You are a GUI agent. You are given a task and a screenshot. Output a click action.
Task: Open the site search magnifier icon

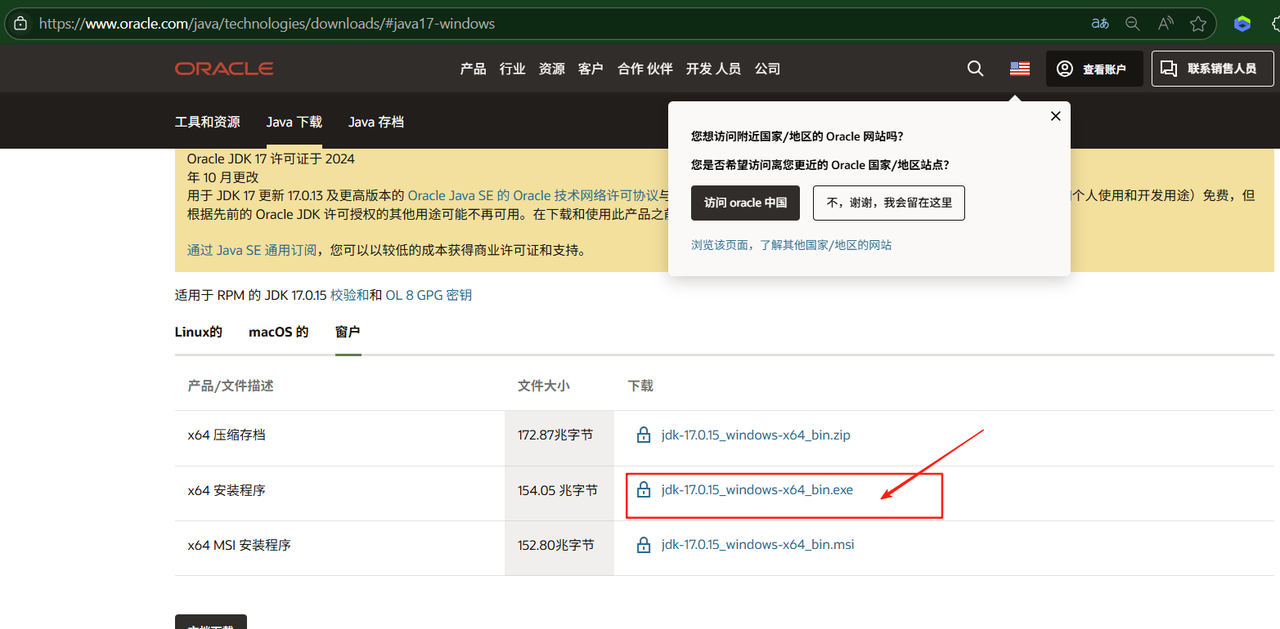[975, 69]
